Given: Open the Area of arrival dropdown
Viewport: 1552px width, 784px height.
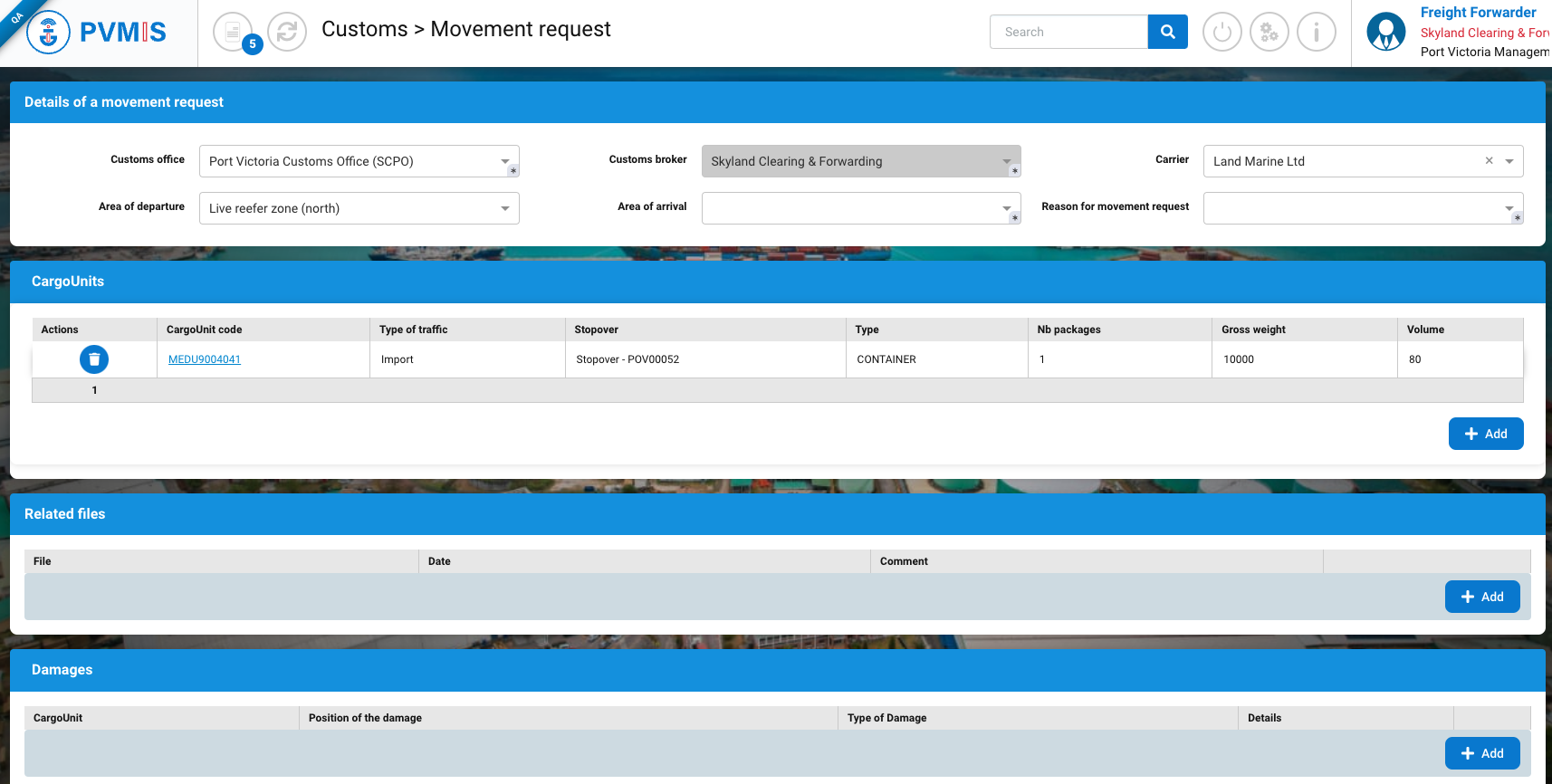Looking at the screenshot, I should click(1006, 208).
